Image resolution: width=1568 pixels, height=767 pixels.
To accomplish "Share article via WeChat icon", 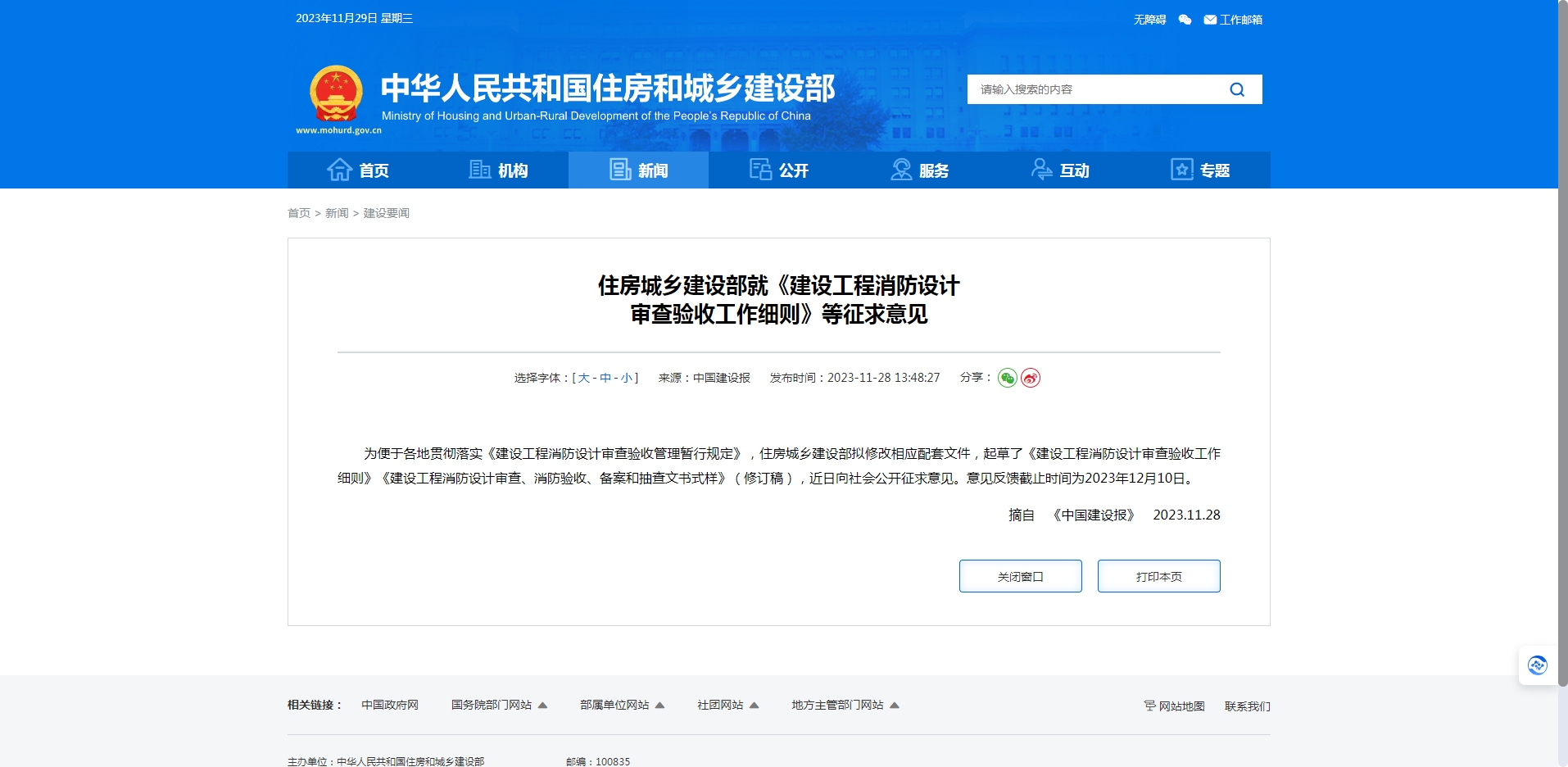I will coord(1008,378).
